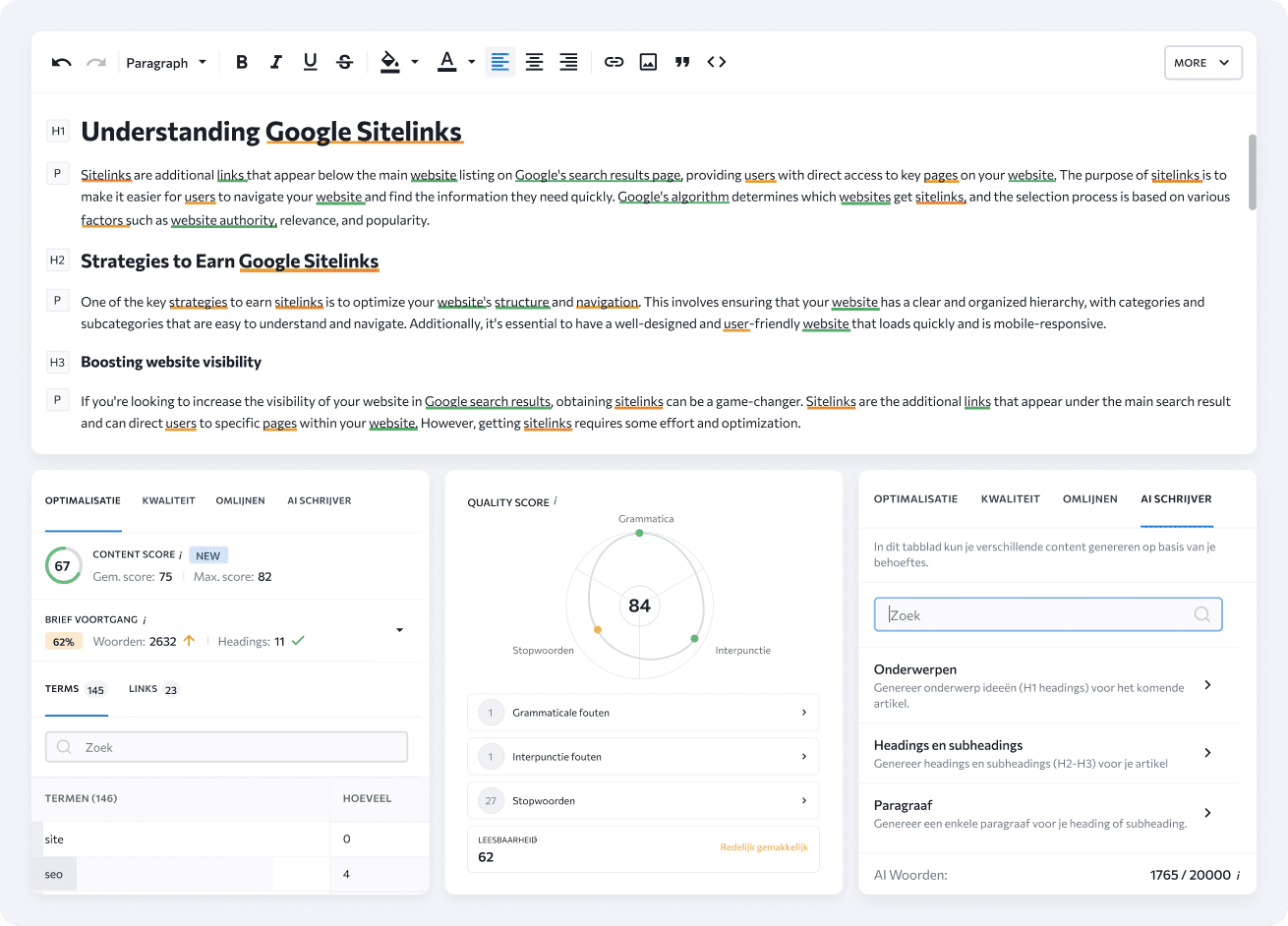Expand the Brief Voortgang section arrow
The image size is (1288, 926).
(x=399, y=630)
